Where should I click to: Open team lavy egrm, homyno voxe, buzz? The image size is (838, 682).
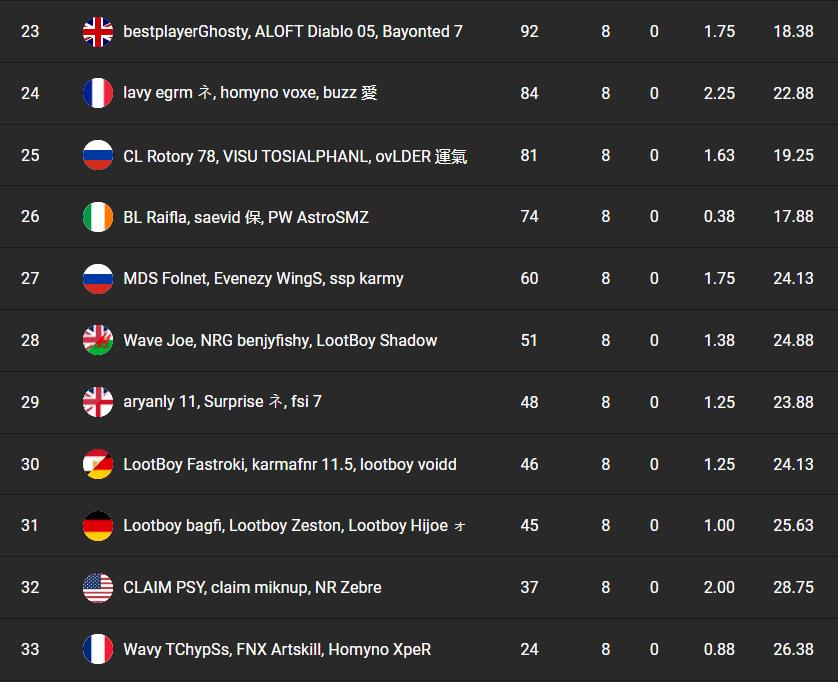point(250,93)
